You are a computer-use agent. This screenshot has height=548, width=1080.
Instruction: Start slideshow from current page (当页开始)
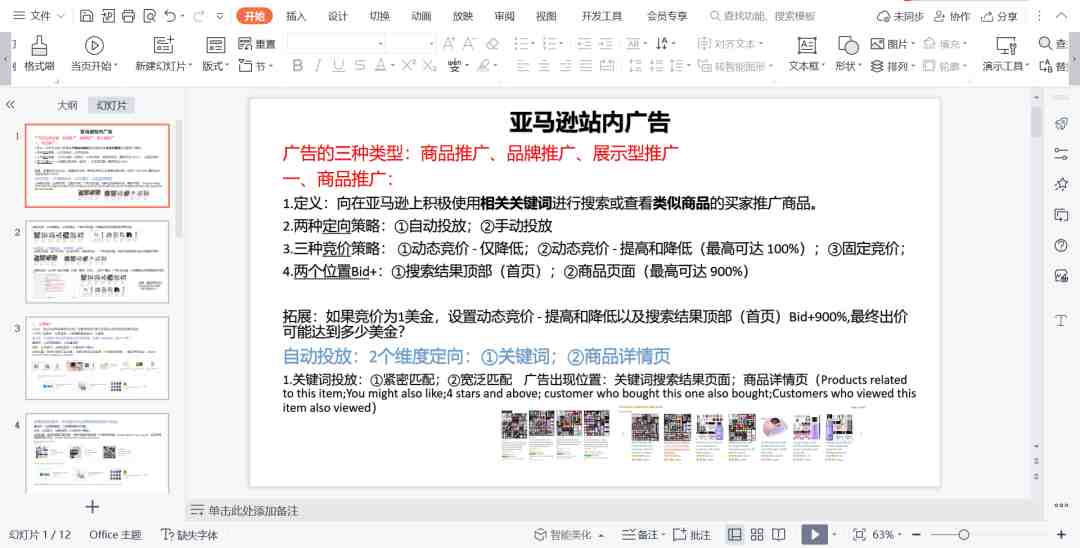click(x=94, y=54)
